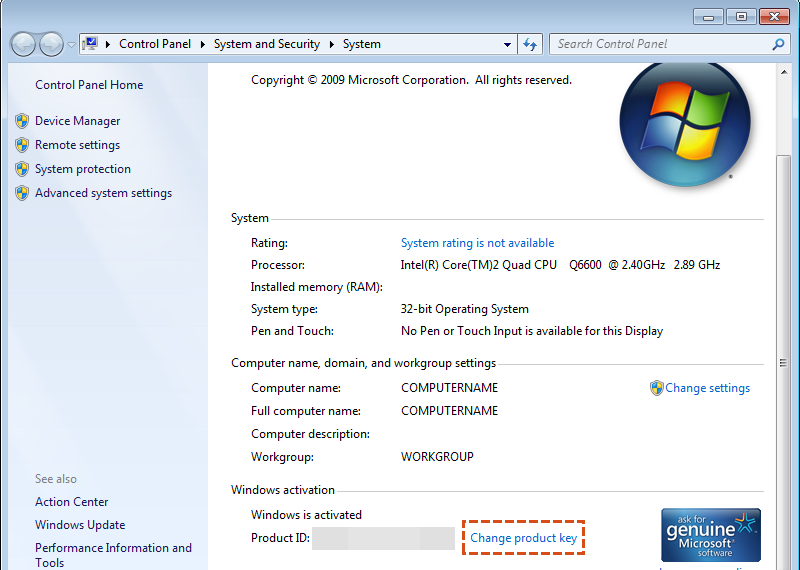800x570 pixels.
Task: Click the search magnifier icon
Action: [x=778, y=44]
